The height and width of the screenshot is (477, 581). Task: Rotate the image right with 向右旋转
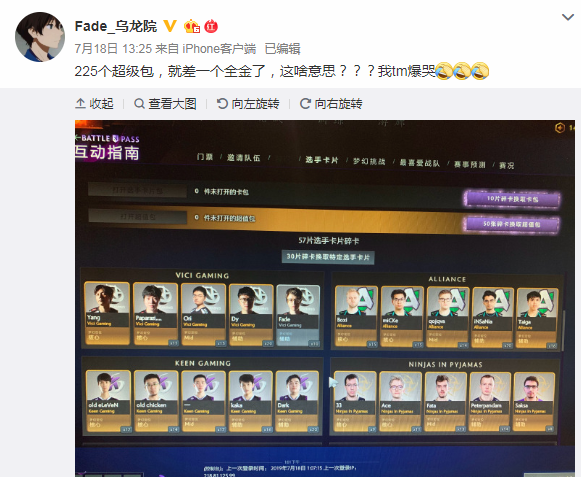[331, 104]
